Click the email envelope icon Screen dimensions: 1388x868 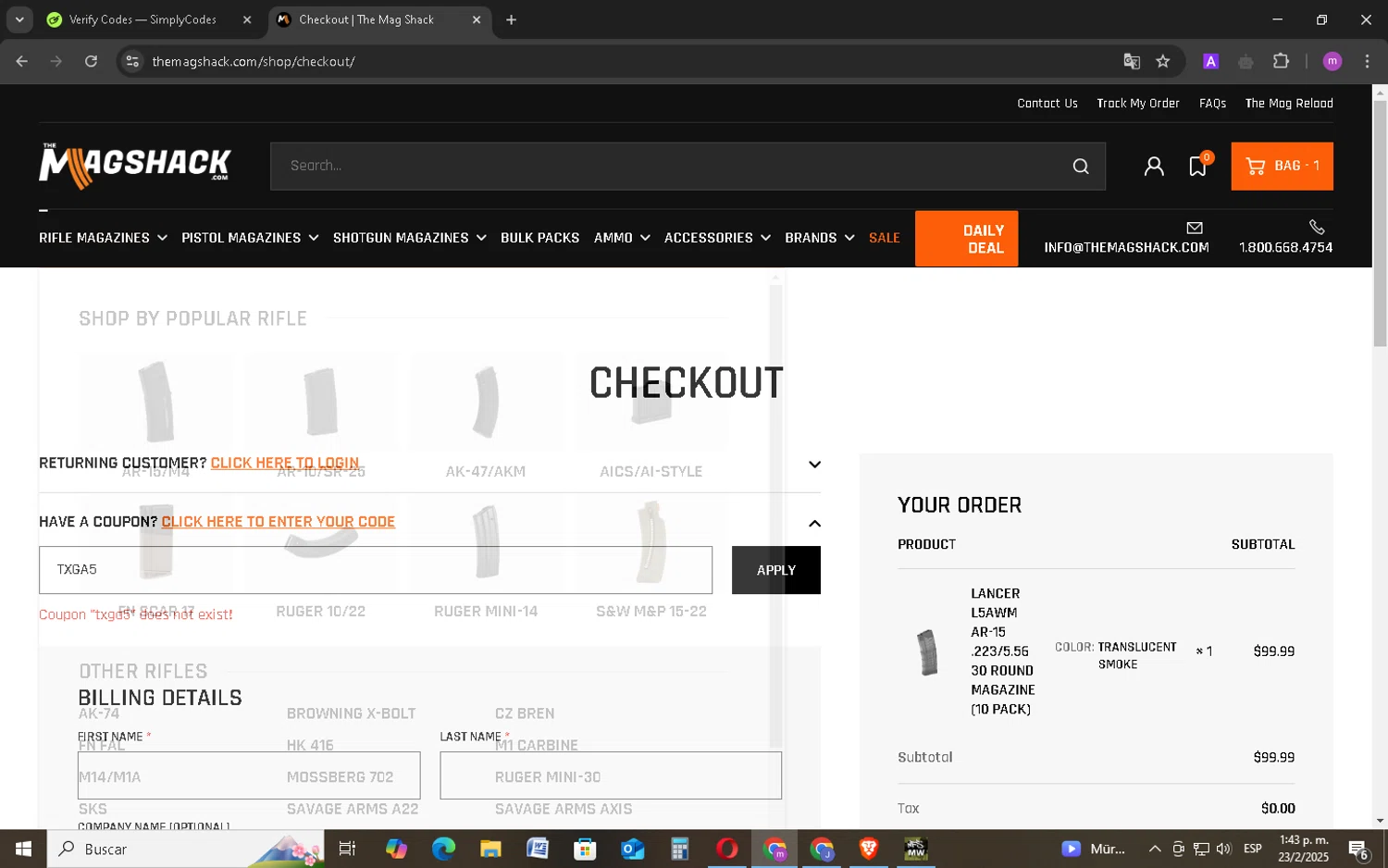point(1195,228)
